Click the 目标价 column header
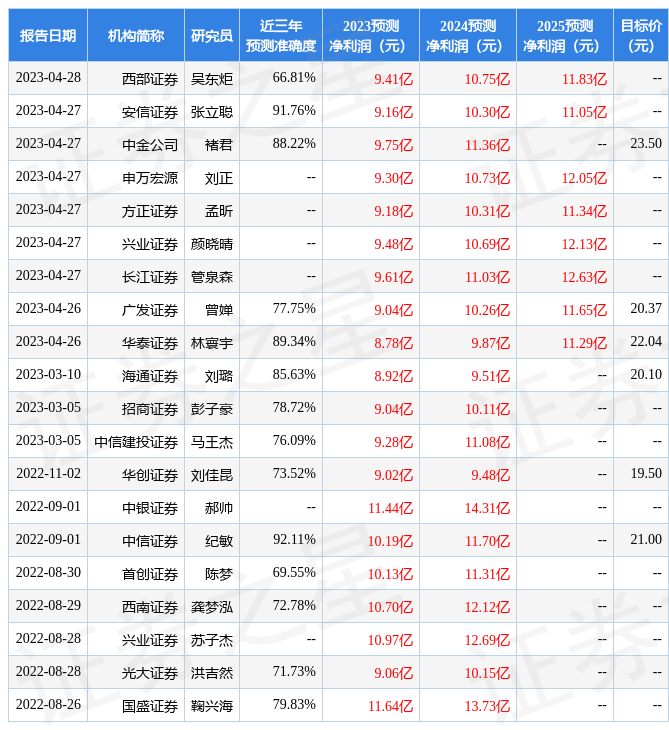The height and width of the screenshot is (730, 669). click(x=641, y=35)
